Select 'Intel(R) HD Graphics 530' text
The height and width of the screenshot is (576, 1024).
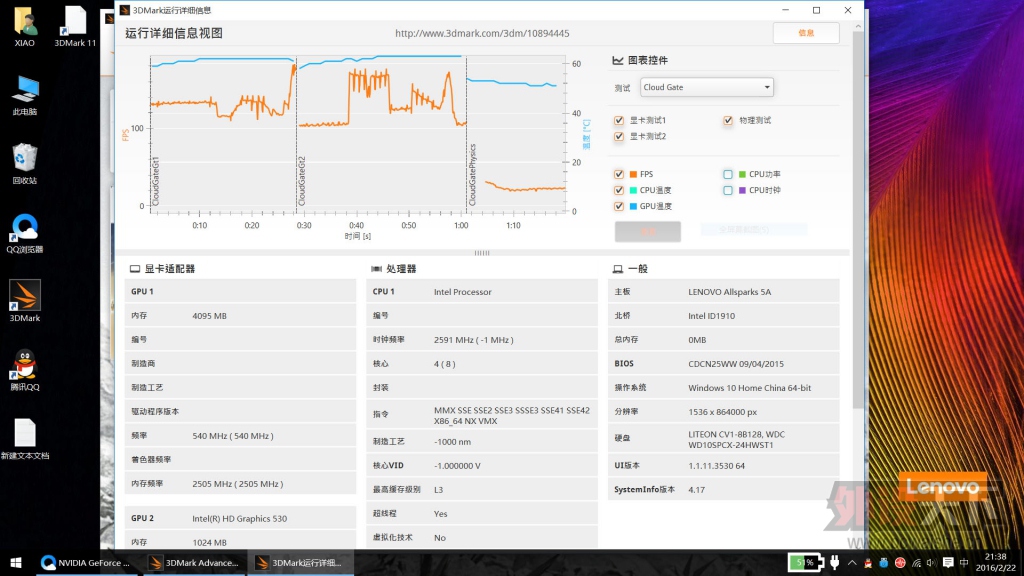(239, 519)
